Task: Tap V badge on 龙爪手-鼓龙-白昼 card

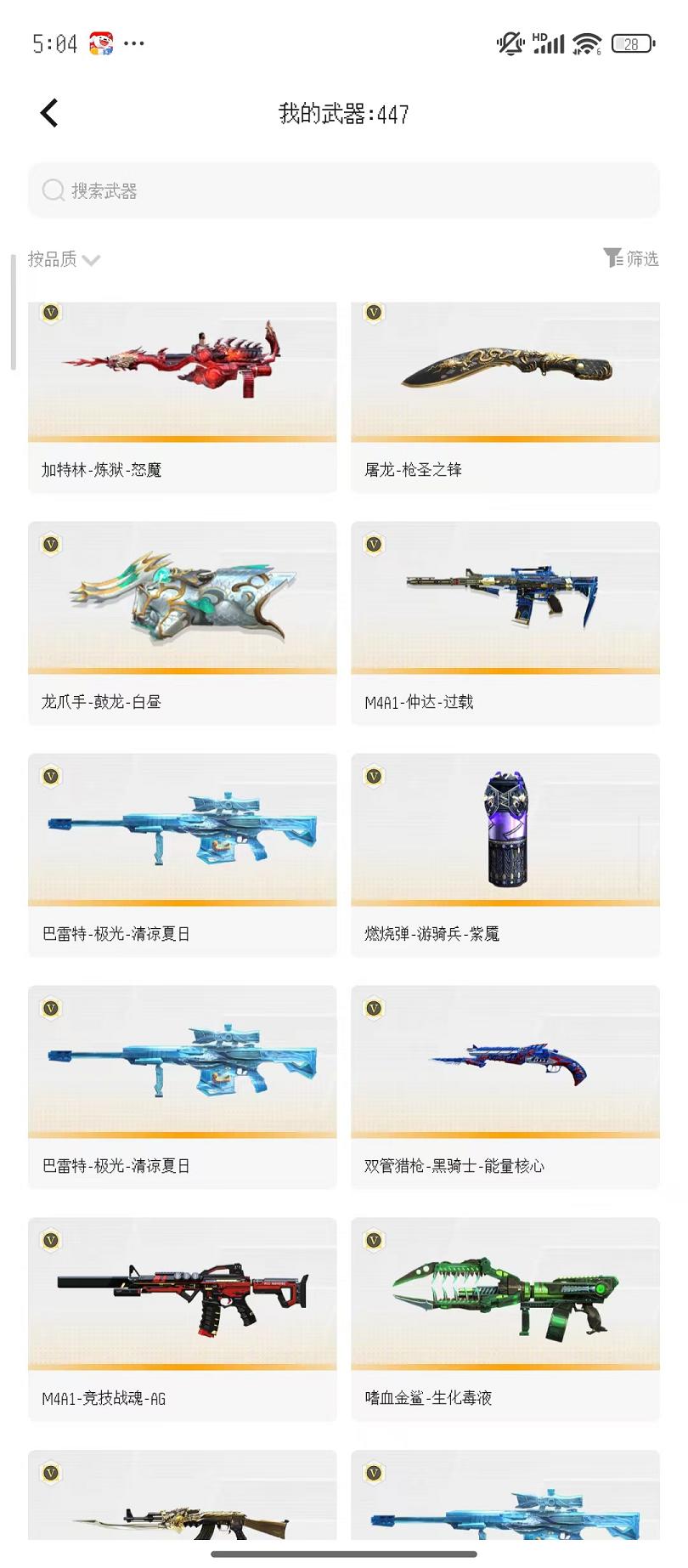Action: (51, 544)
